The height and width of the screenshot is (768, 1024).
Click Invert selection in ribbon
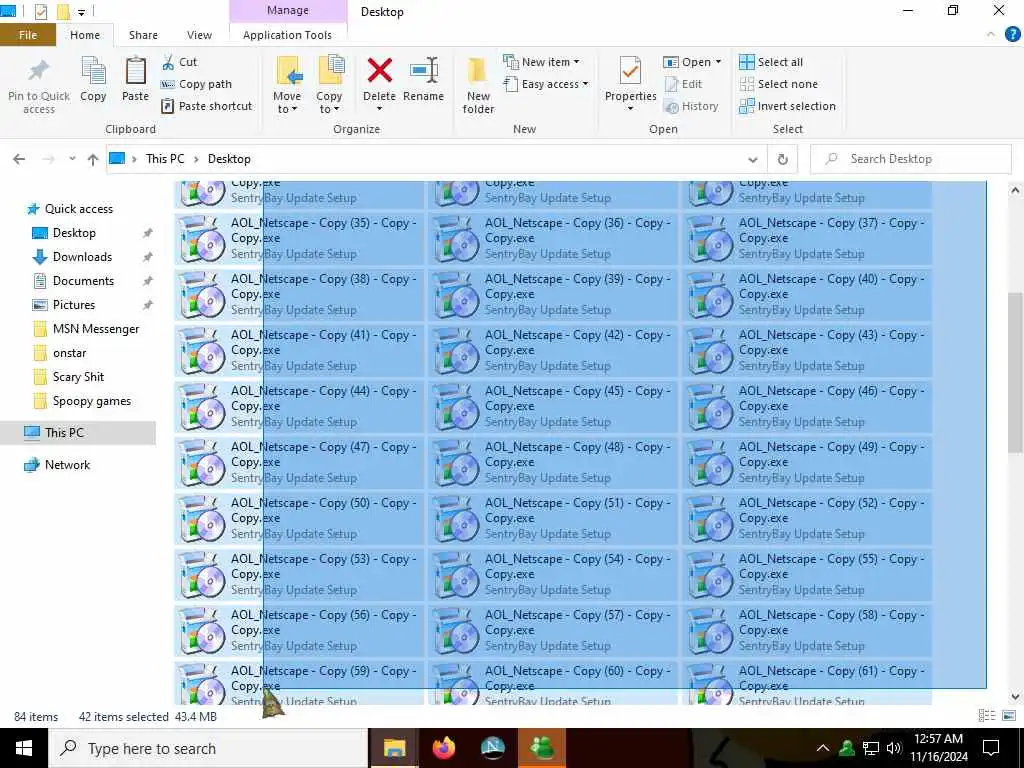pyautogui.click(x=788, y=106)
